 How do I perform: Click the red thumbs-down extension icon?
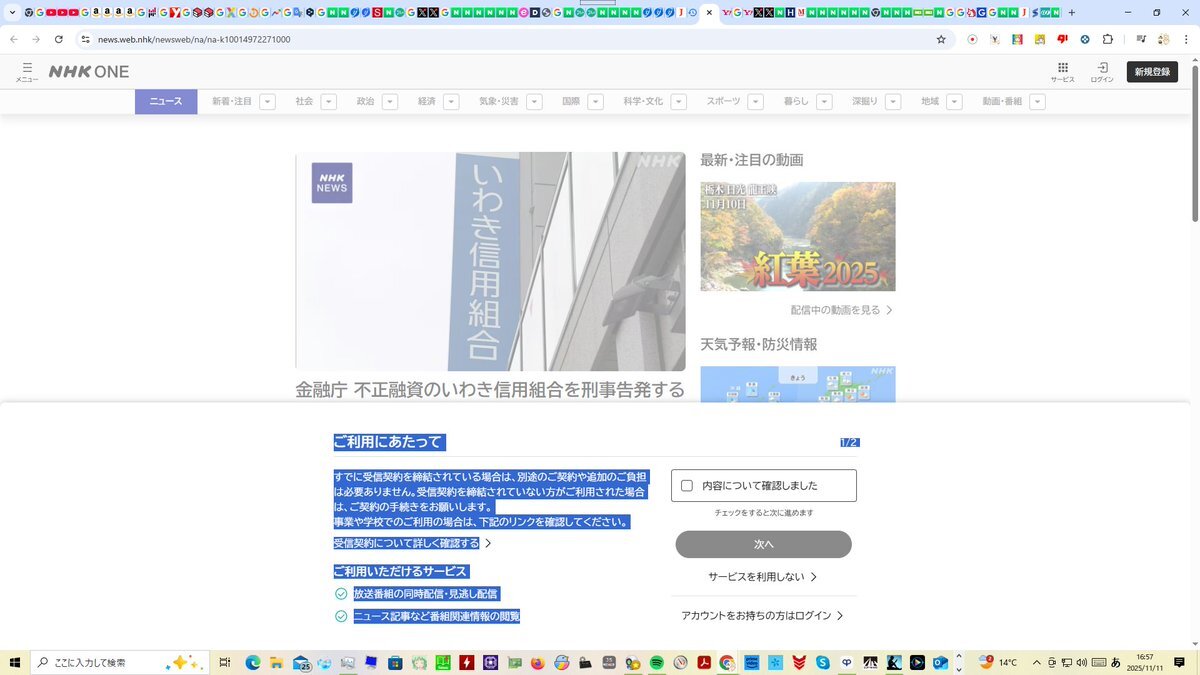(x=1062, y=39)
